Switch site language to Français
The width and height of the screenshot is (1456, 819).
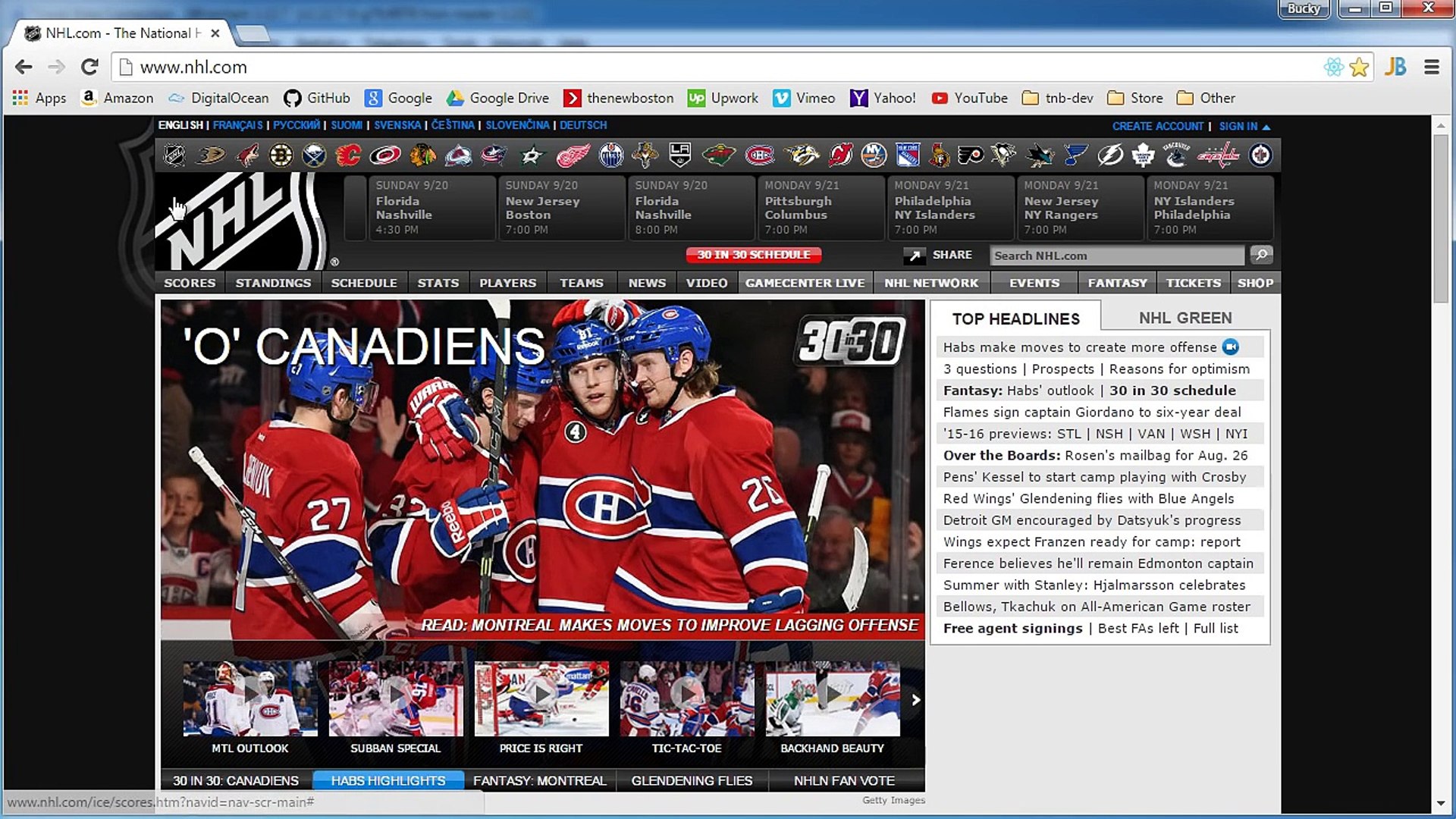[237, 125]
